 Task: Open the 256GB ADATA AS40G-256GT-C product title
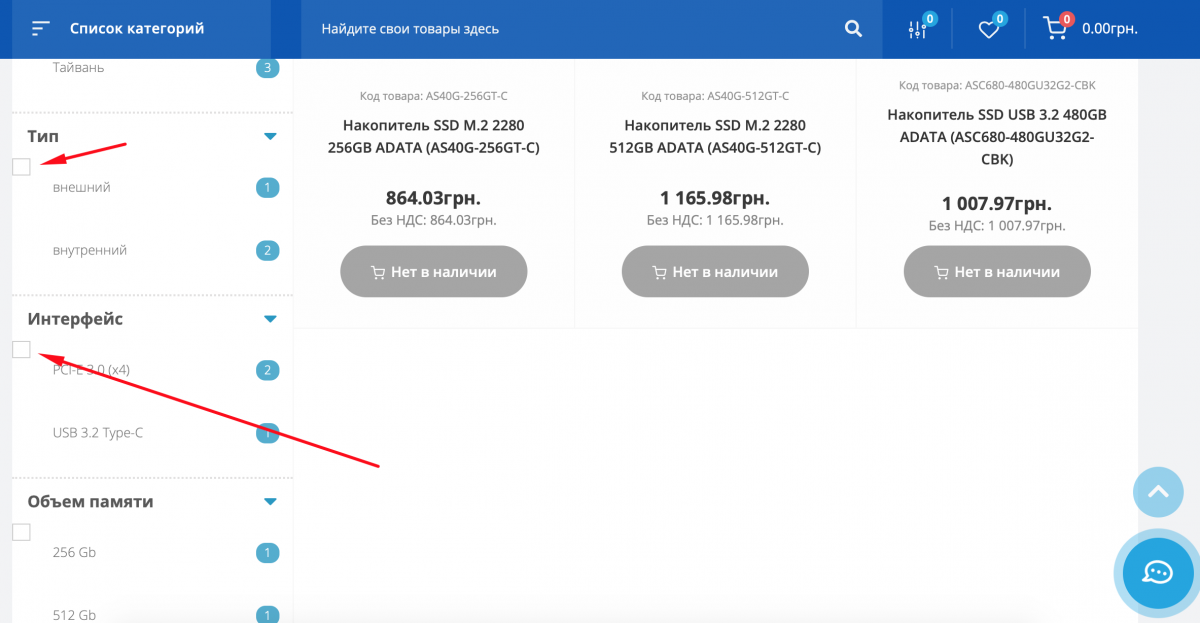tap(434, 137)
